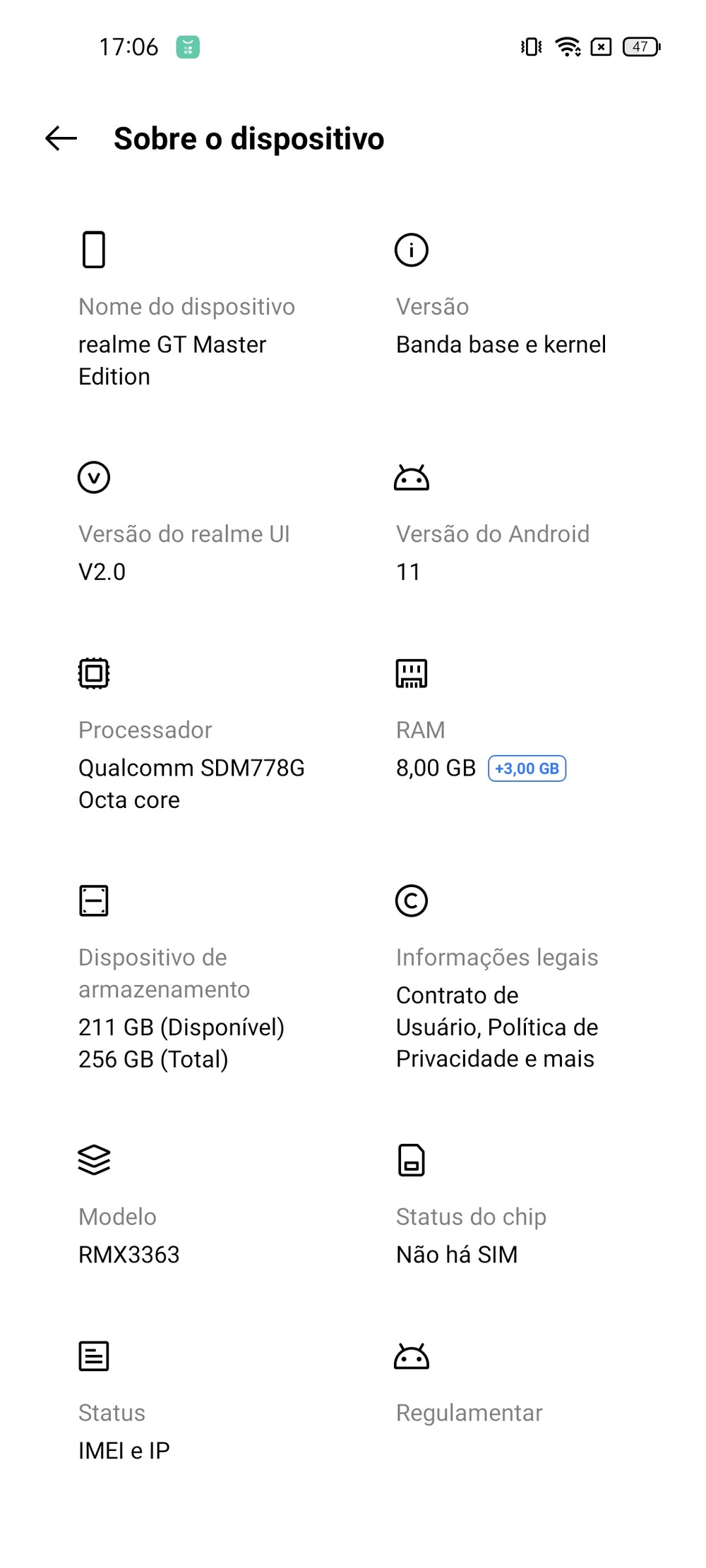Tap the phone icon above Nome do dispositivo
This screenshot has width=706, height=1568.
pos(94,250)
